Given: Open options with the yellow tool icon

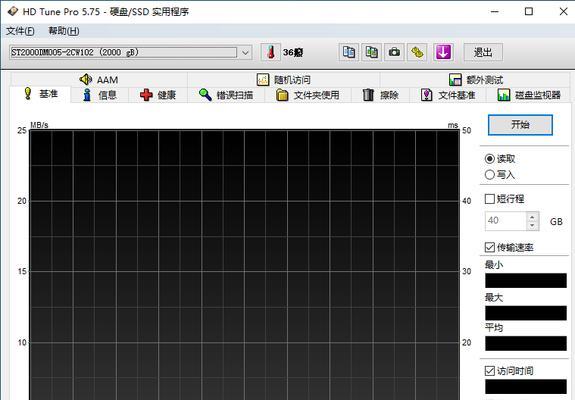Looking at the screenshot, I should [x=417, y=52].
